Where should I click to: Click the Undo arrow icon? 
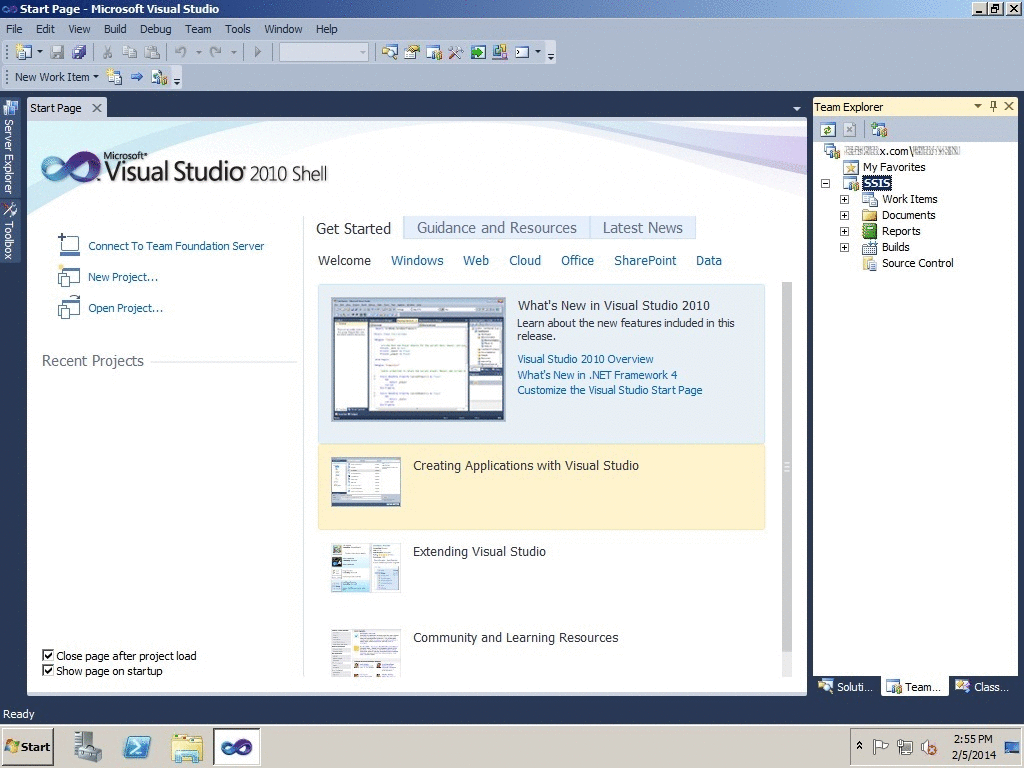tap(181, 52)
